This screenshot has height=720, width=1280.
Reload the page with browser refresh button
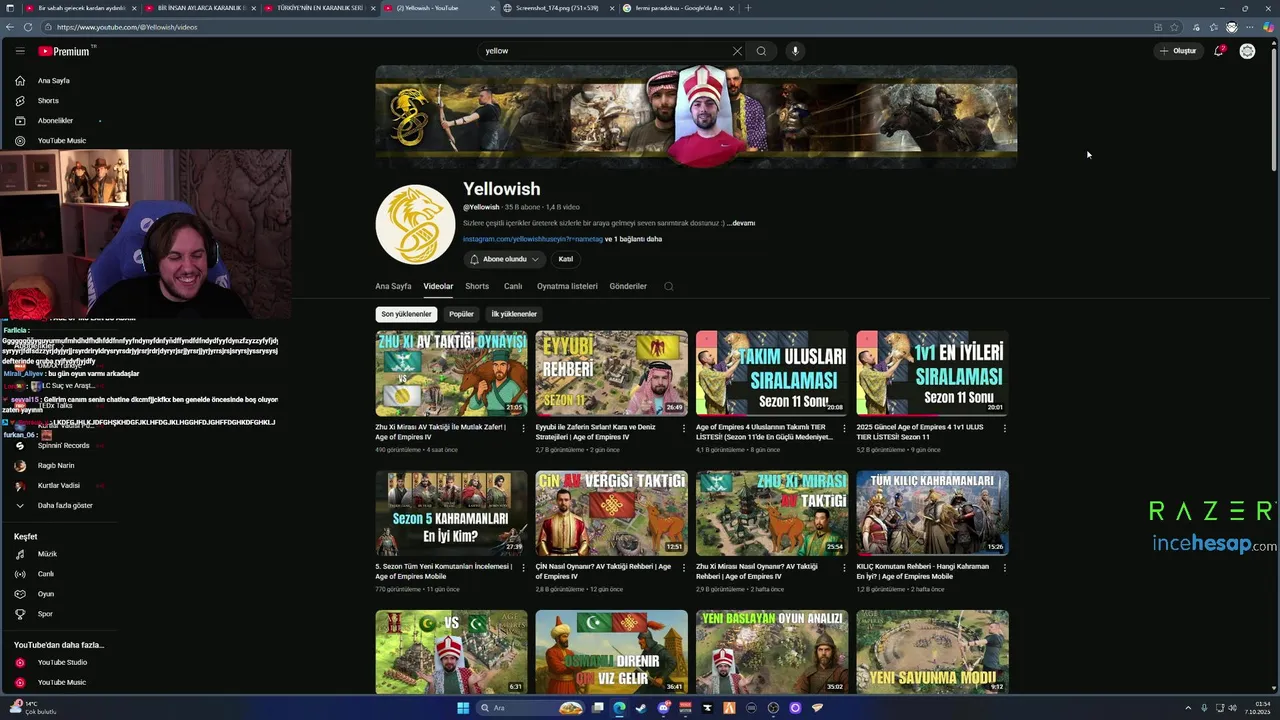pos(27,27)
